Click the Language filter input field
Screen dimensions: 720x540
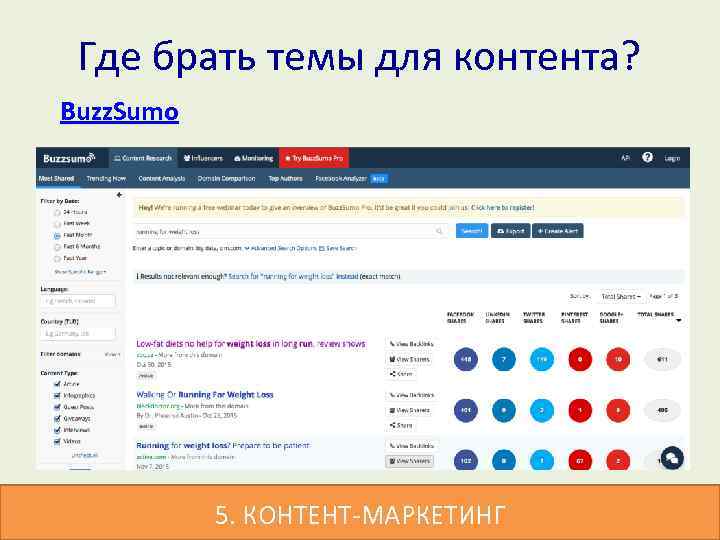[78, 301]
